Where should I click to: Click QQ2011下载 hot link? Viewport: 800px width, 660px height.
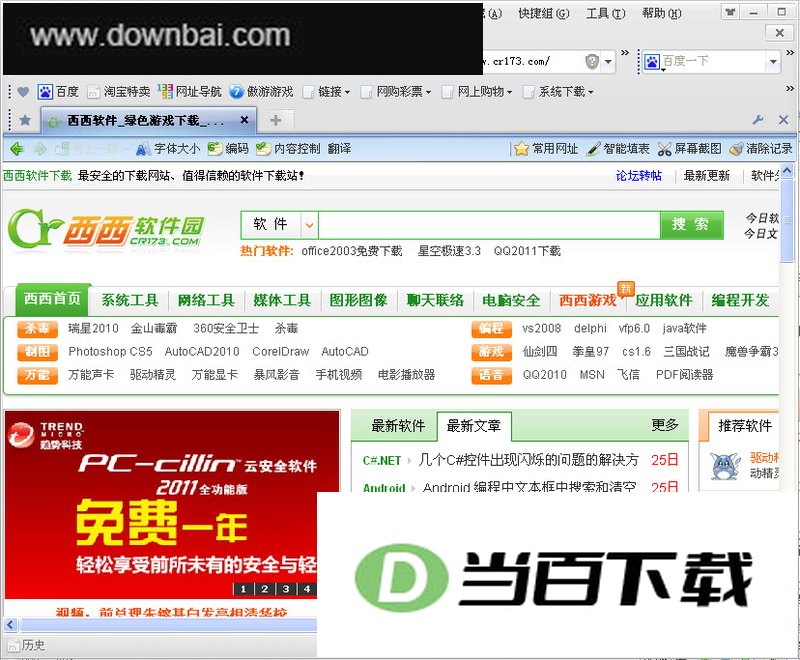527,251
